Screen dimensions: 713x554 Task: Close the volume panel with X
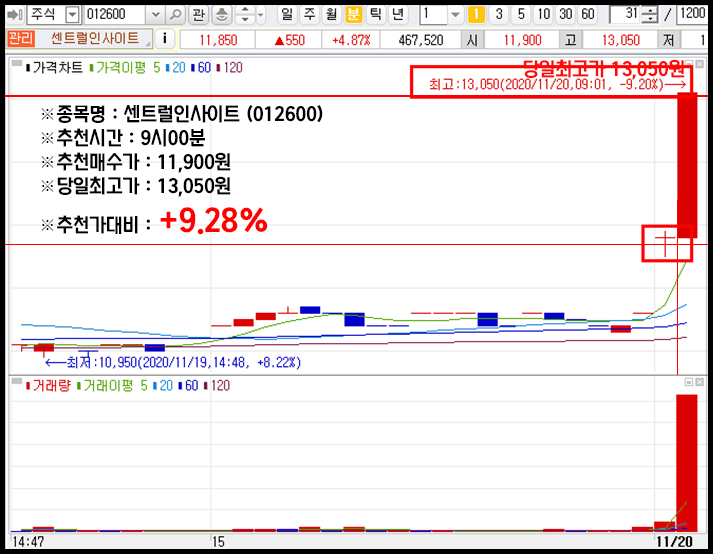click(x=699, y=382)
